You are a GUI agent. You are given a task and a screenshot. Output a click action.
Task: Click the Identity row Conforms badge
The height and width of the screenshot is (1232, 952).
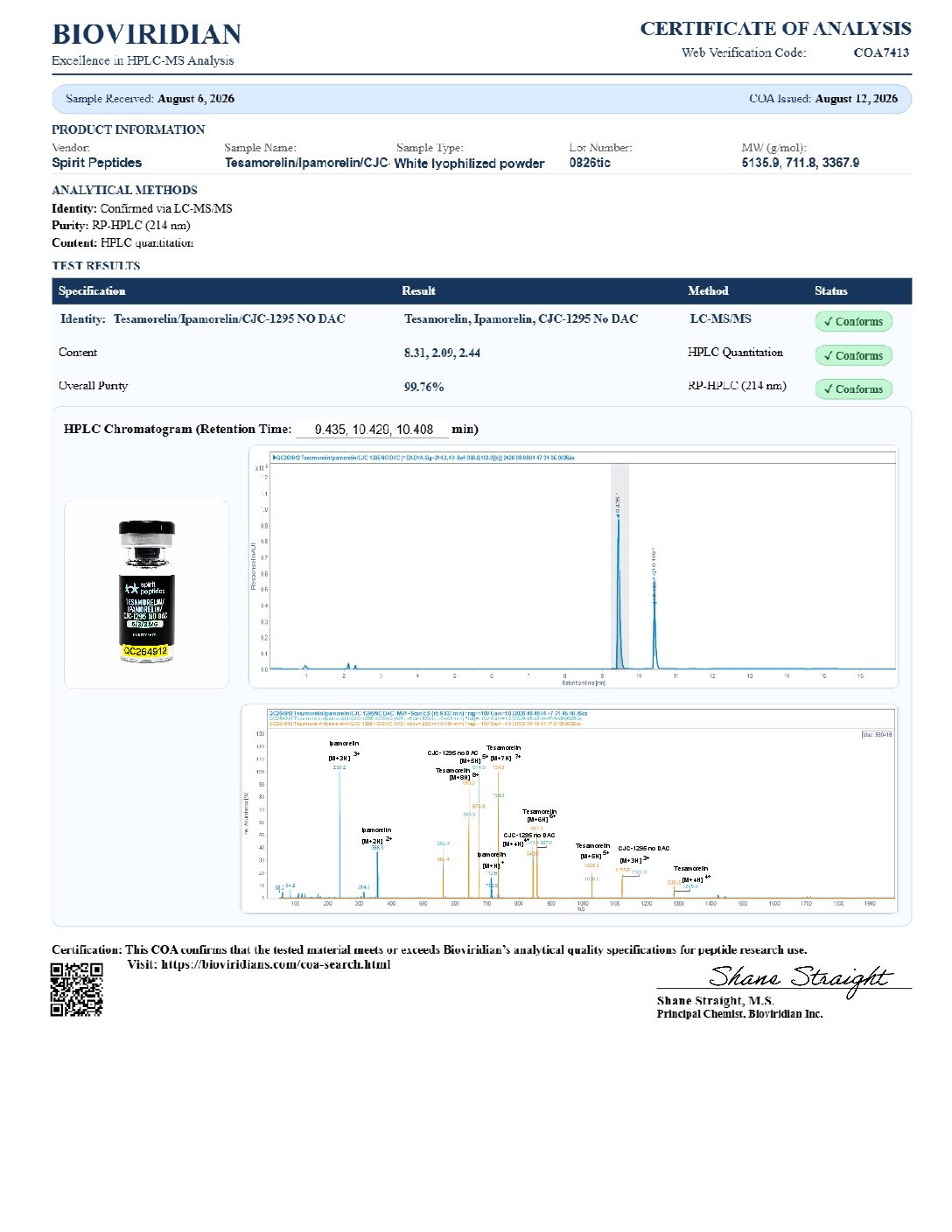(x=853, y=321)
